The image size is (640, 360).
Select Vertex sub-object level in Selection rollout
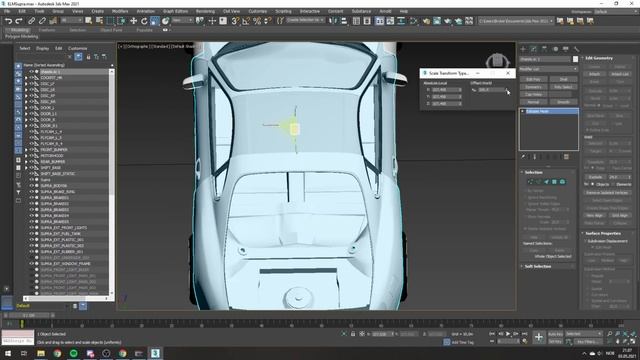point(530,182)
